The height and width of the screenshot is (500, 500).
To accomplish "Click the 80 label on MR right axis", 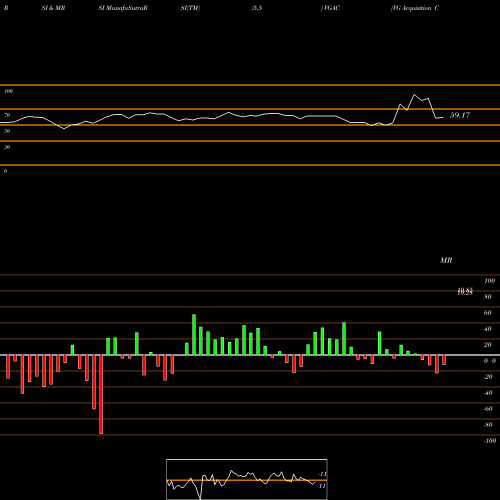I will coord(488,297).
